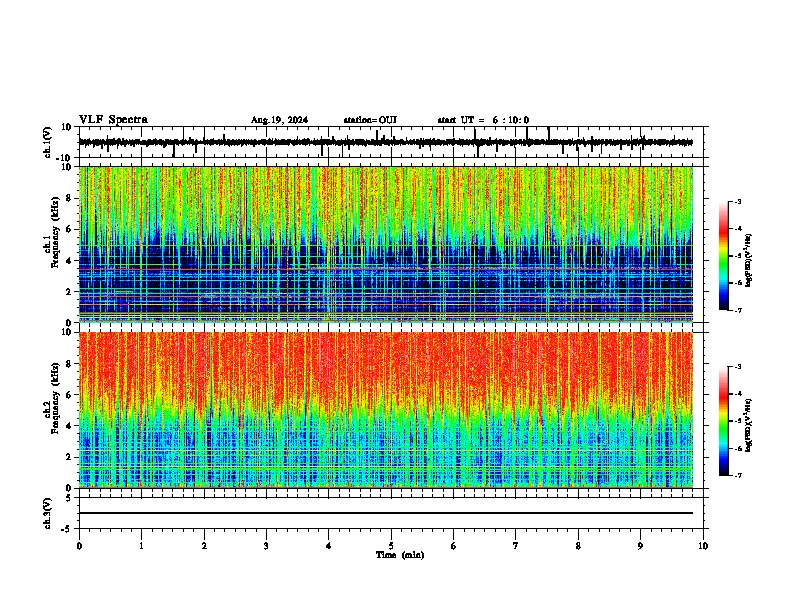Click time axis tick label "8"
792x612 pixels.
pyautogui.click(x=578, y=546)
